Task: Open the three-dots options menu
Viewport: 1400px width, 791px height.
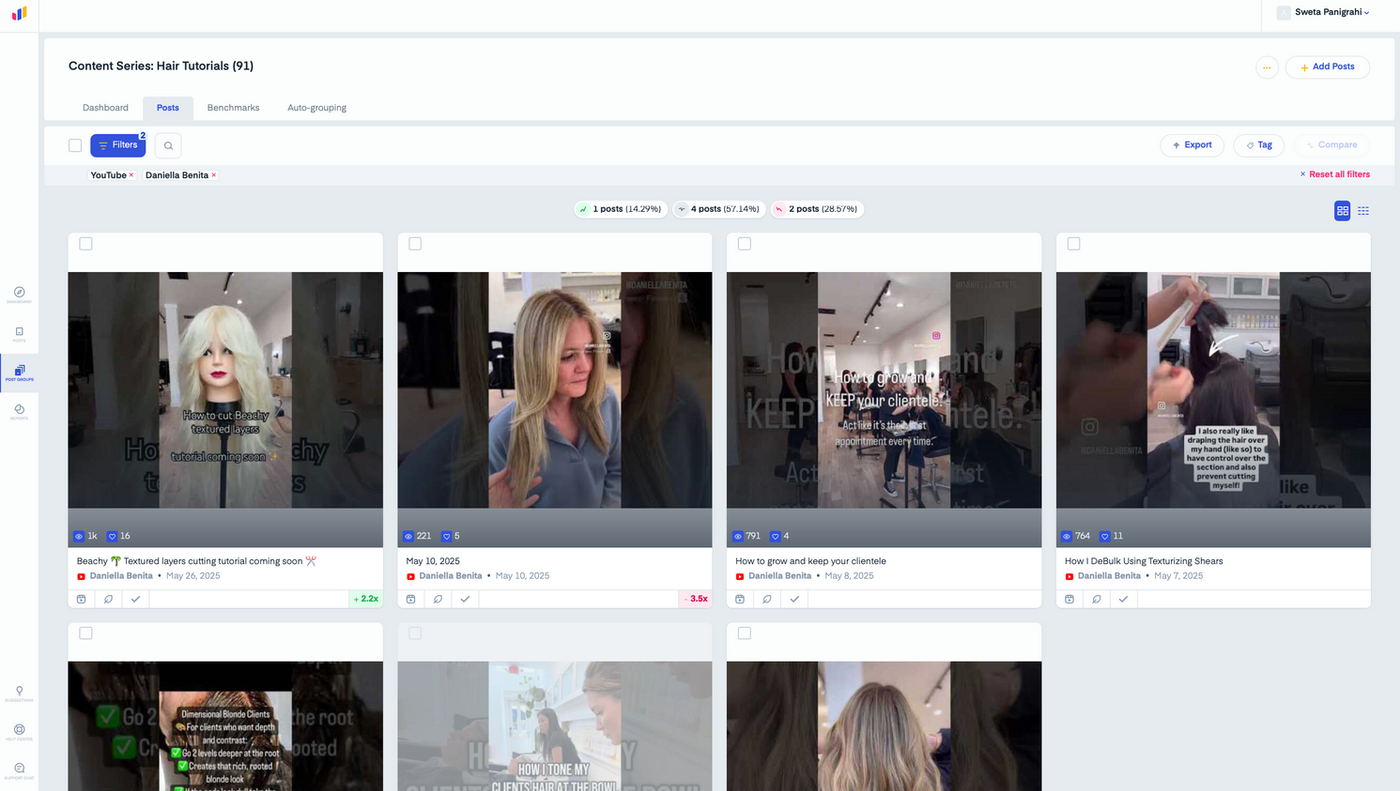Action: point(1267,67)
